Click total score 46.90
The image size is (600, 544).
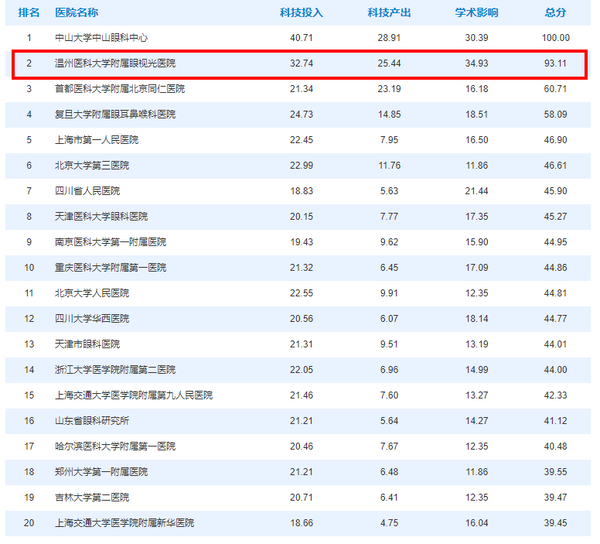[556, 140]
